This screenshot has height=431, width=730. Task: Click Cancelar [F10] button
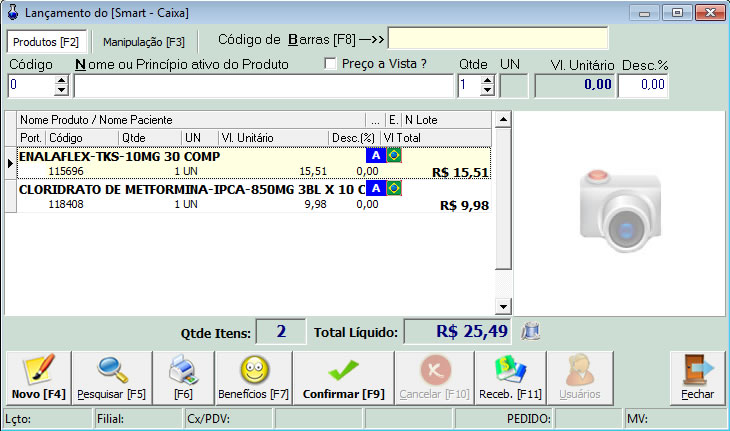434,378
